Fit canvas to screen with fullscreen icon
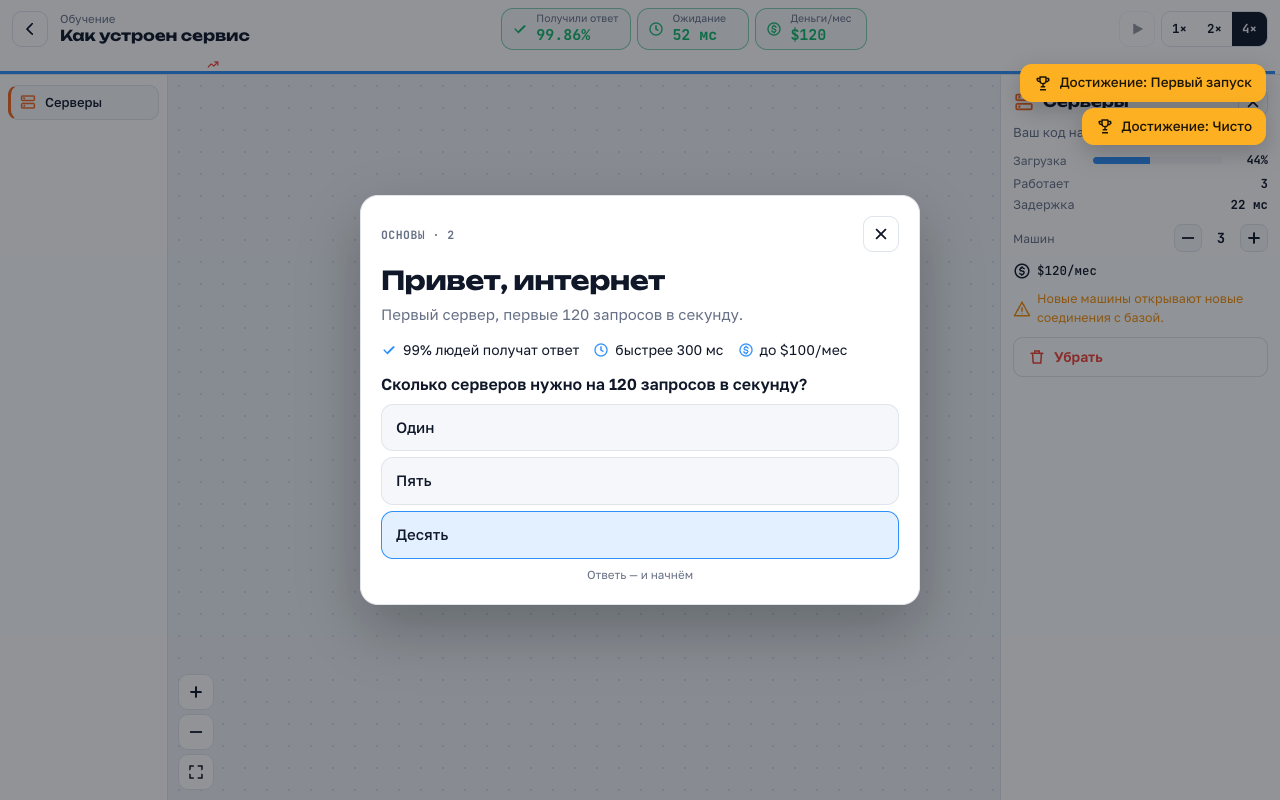Viewport: 1280px width, 800px height. coord(196,772)
